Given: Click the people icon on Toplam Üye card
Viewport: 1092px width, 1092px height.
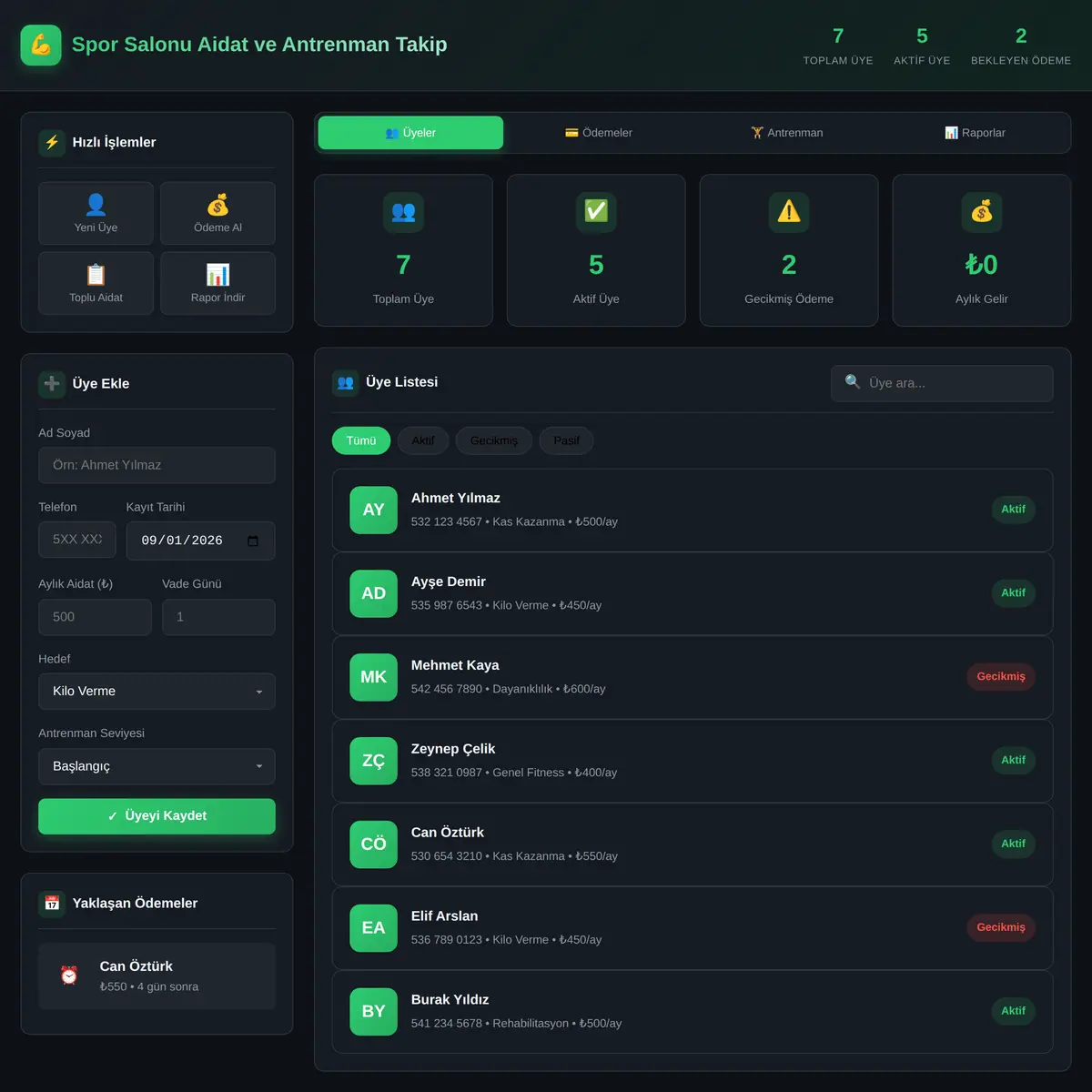Looking at the screenshot, I should click(x=403, y=212).
